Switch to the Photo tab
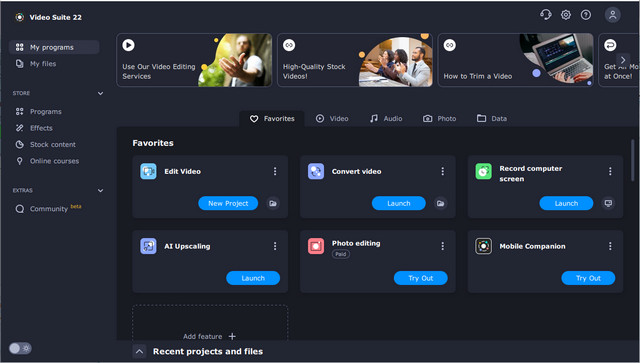Image resolution: width=640 pixels, height=363 pixels. pyautogui.click(x=440, y=119)
